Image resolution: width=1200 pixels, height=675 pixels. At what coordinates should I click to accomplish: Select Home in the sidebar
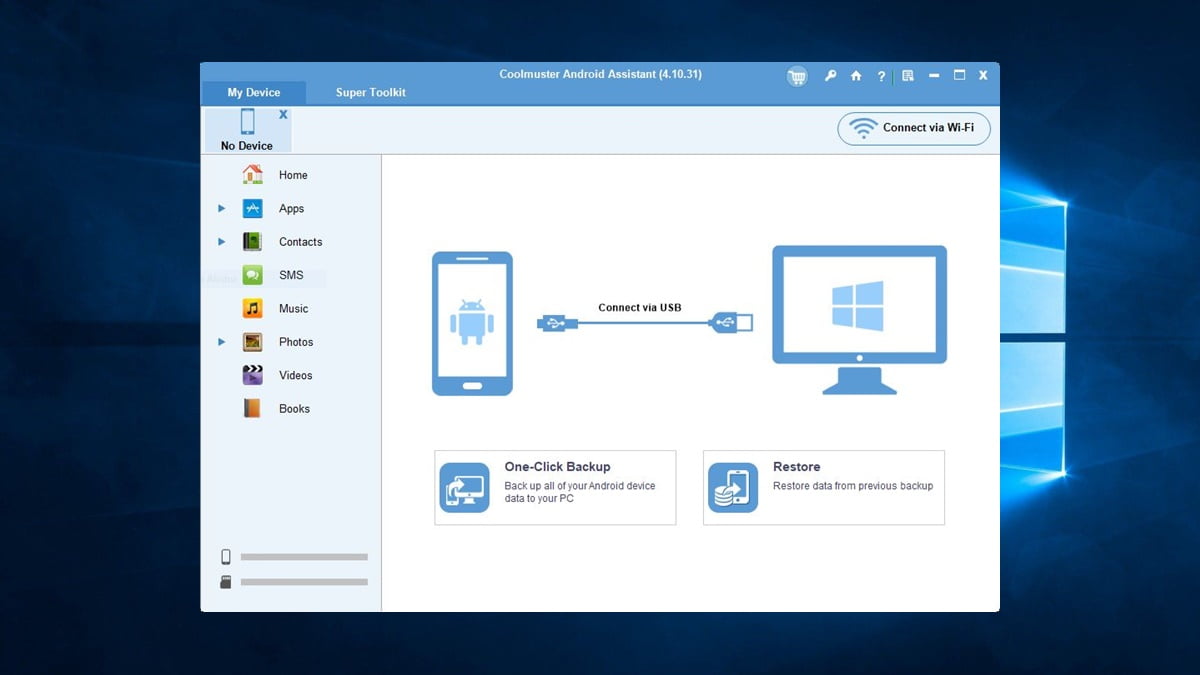292,175
